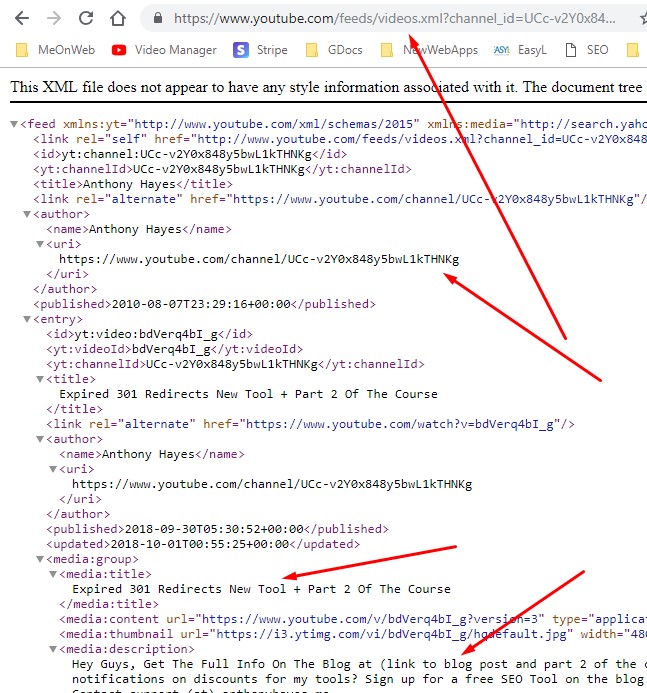Screen dimensions: 647x693
Task: Collapse the root feed element
Action: 14,124
